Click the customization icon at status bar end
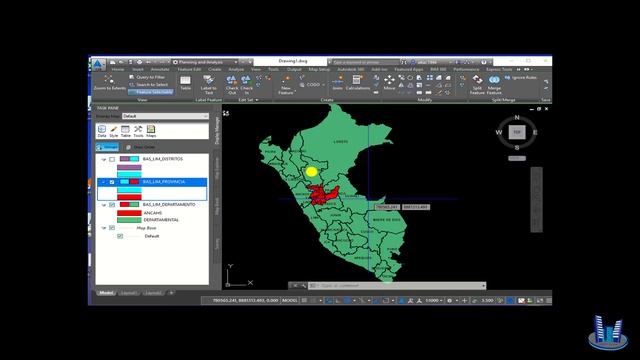Image resolution: width=640 pixels, height=360 pixels. click(549, 300)
